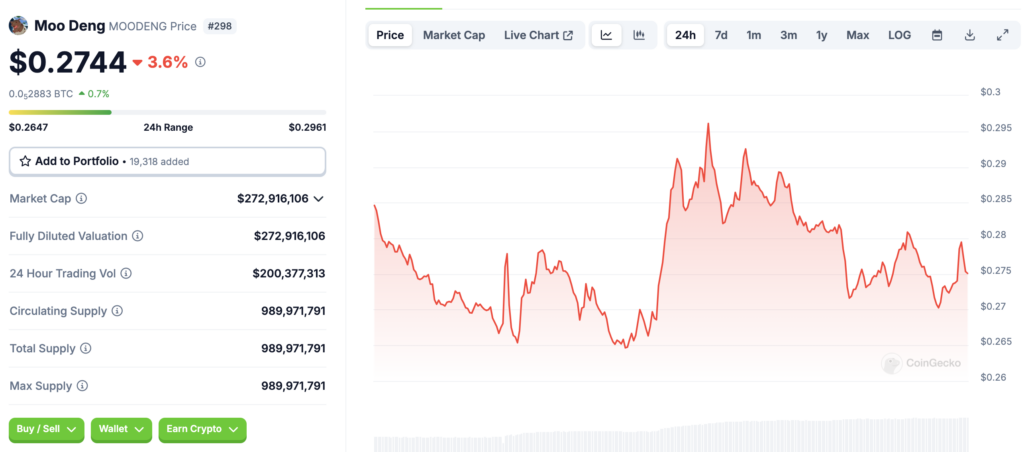Select the Price tab
This screenshot has height=452, width=1024.
[390, 35]
